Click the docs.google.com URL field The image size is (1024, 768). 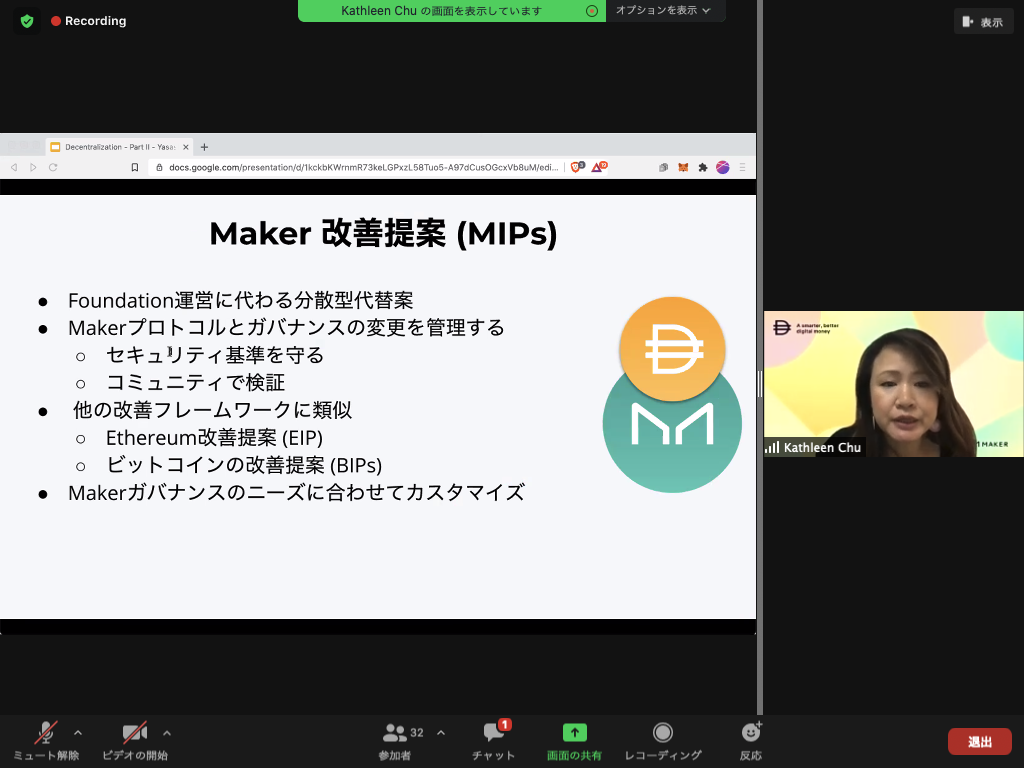pos(363,167)
